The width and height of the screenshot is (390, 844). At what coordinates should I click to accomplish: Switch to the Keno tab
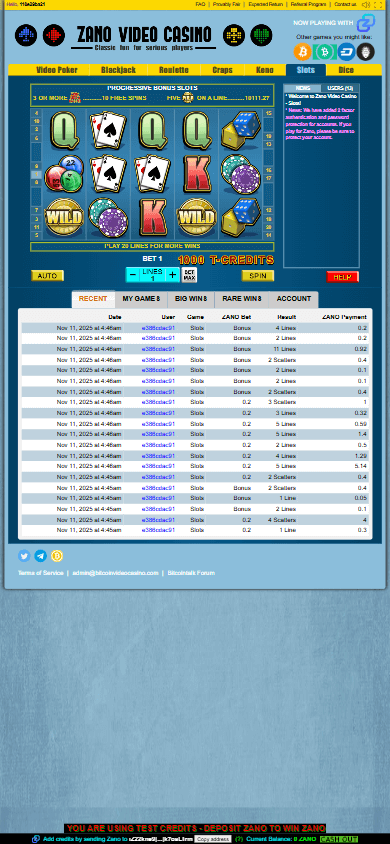tap(265, 70)
